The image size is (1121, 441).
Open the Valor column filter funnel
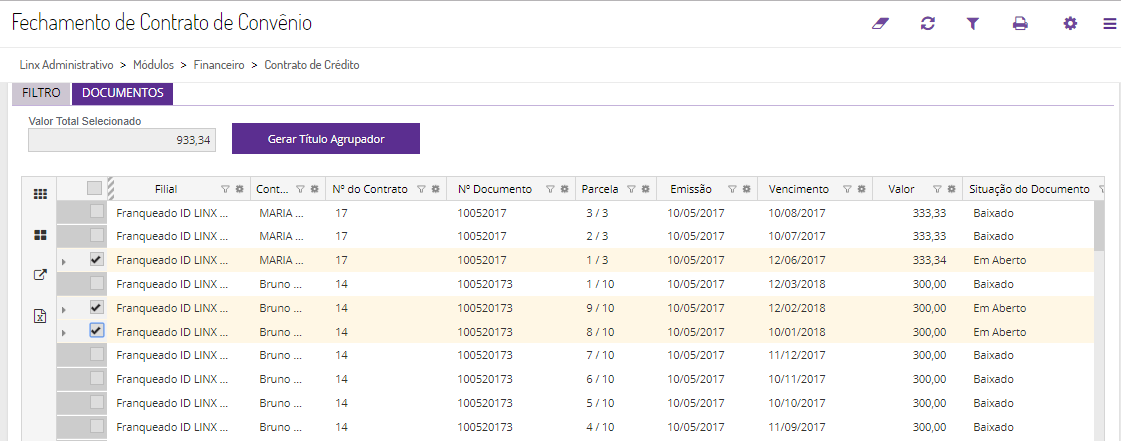click(937, 189)
